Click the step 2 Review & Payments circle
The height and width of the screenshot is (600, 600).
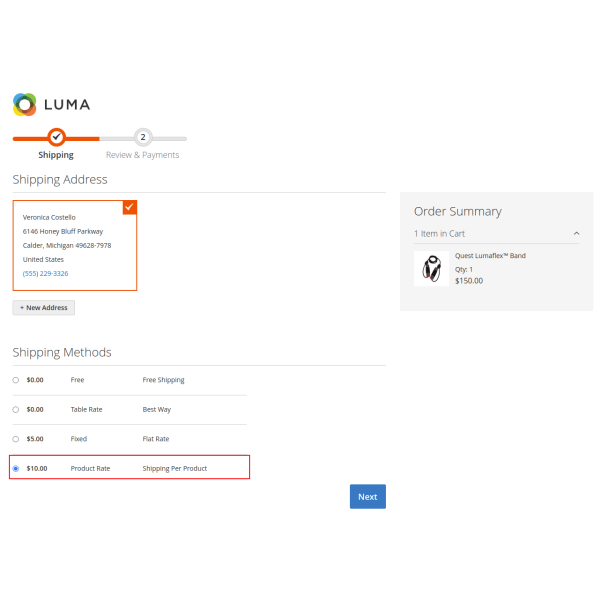pos(143,137)
